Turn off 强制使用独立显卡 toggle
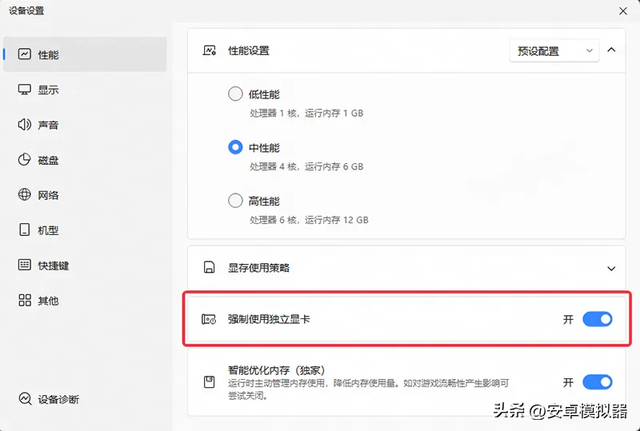The height and width of the screenshot is (431, 640). click(x=596, y=319)
